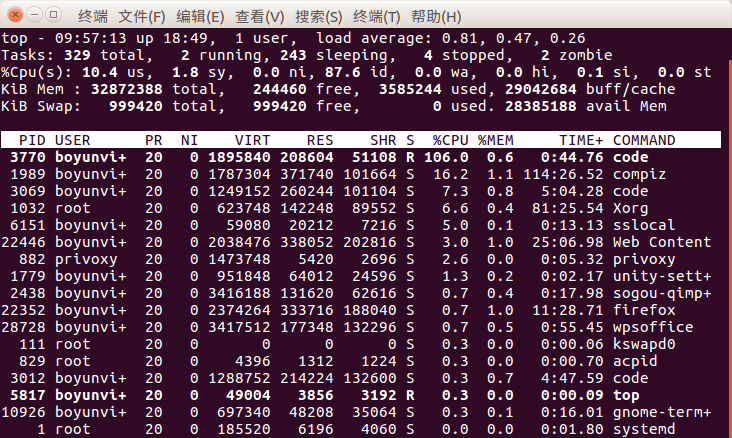Open the 文件(F) menu
The height and width of the screenshot is (438, 732).
pos(142,16)
